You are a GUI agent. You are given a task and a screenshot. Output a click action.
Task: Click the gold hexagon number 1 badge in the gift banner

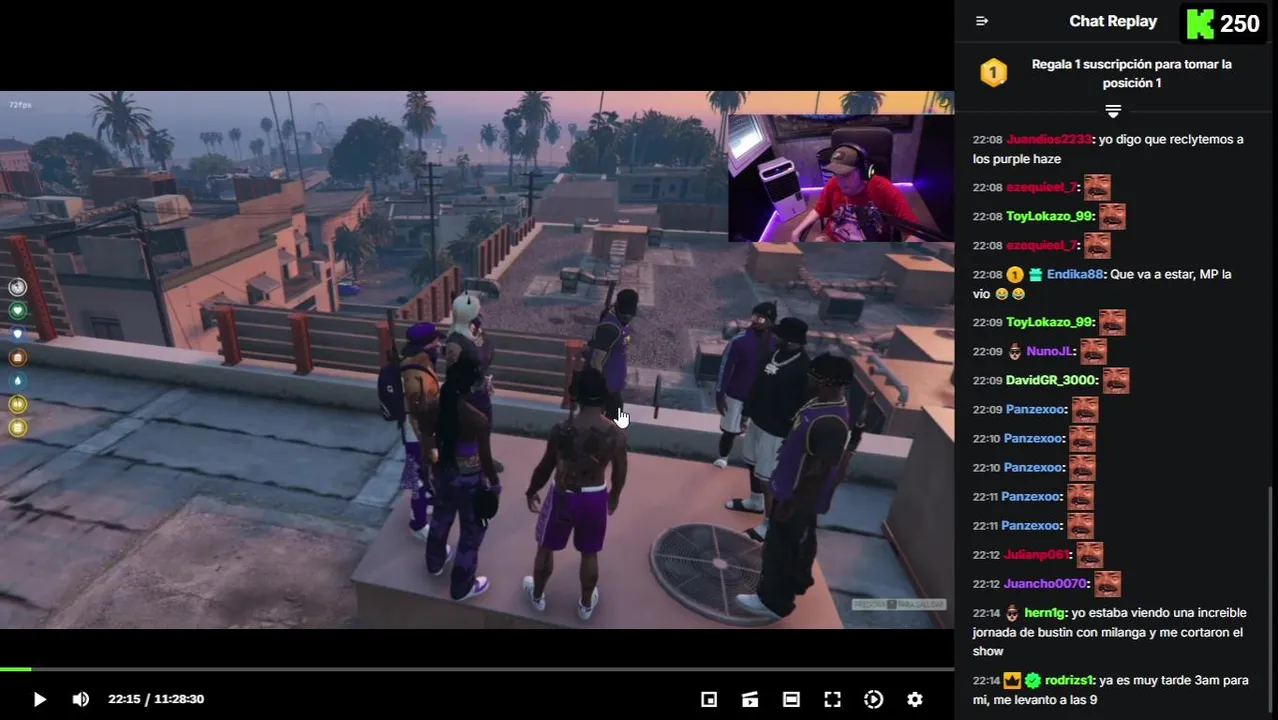coord(993,73)
